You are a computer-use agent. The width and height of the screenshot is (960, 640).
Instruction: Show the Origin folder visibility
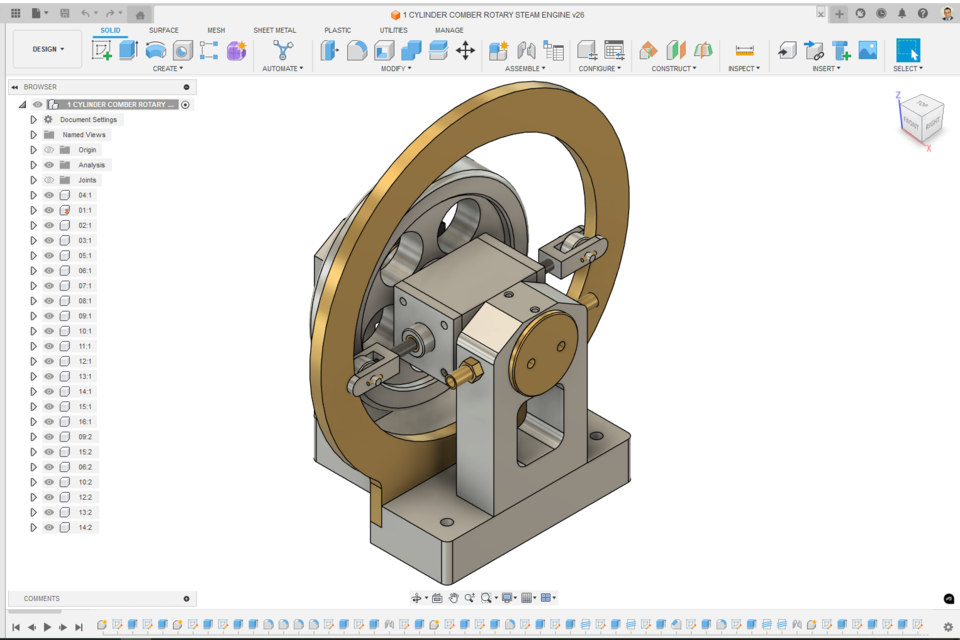[x=47, y=150]
